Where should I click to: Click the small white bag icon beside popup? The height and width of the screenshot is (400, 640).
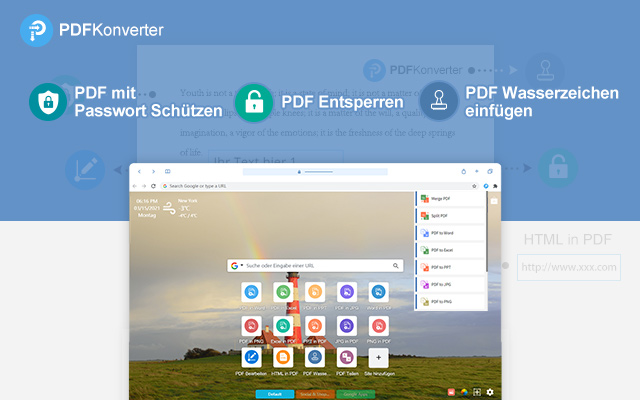(494, 201)
